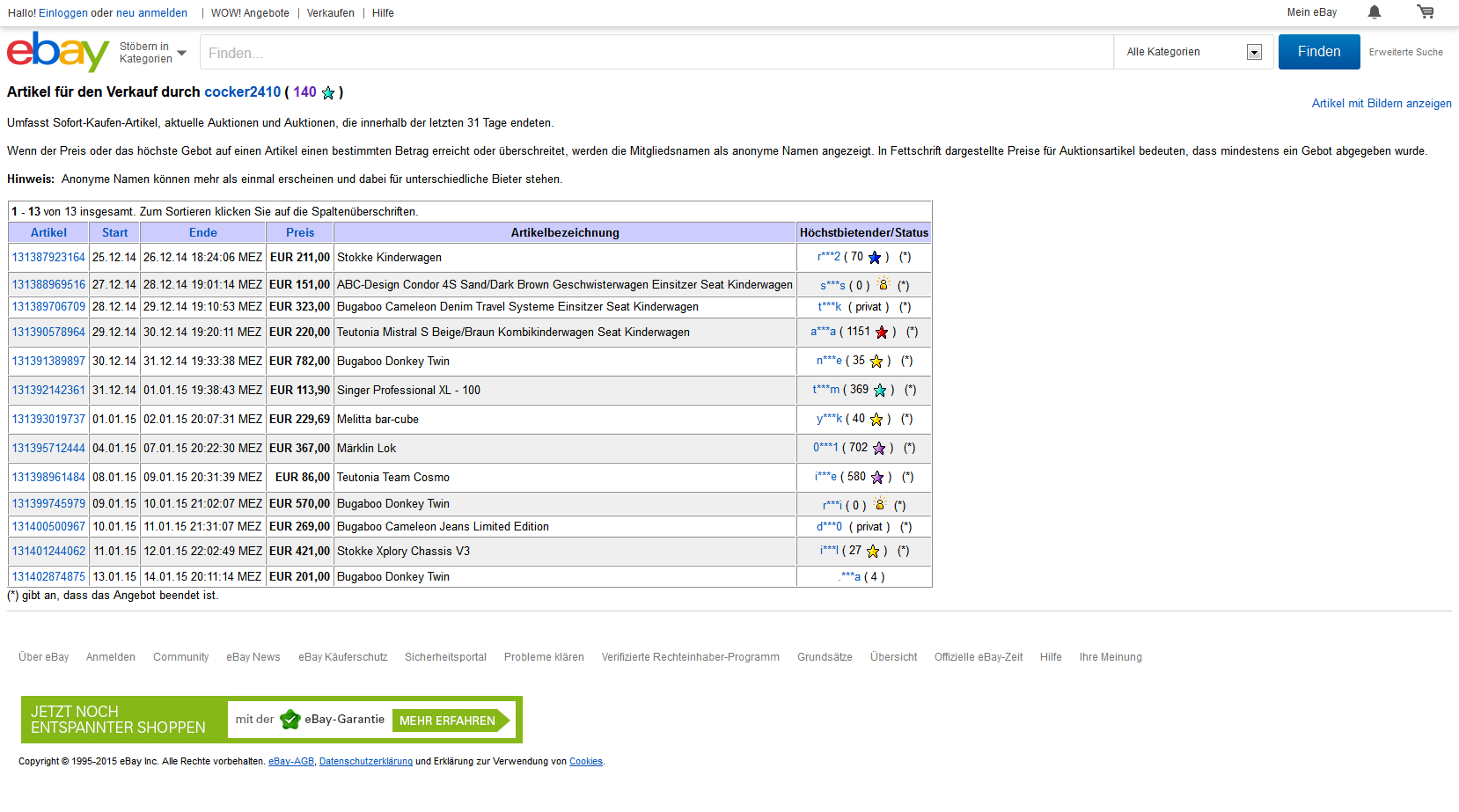This screenshot has height=812, width=1459.
Task: Open item 131395712444
Action: [x=48, y=449]
